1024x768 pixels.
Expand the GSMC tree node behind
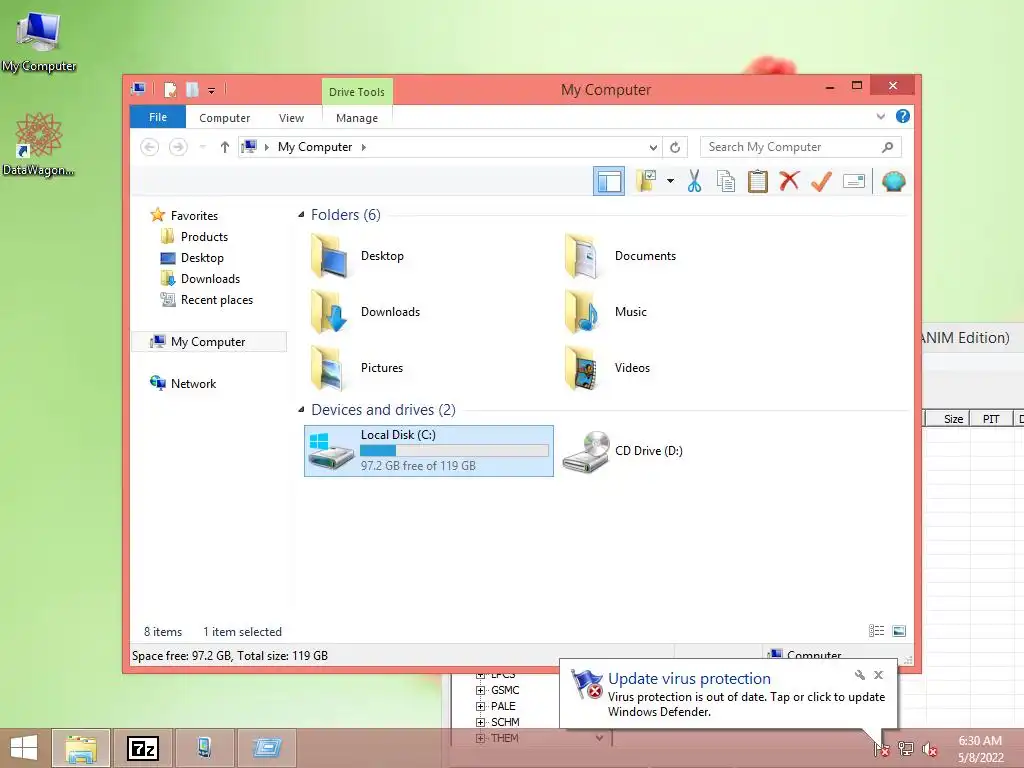(481, 690)
